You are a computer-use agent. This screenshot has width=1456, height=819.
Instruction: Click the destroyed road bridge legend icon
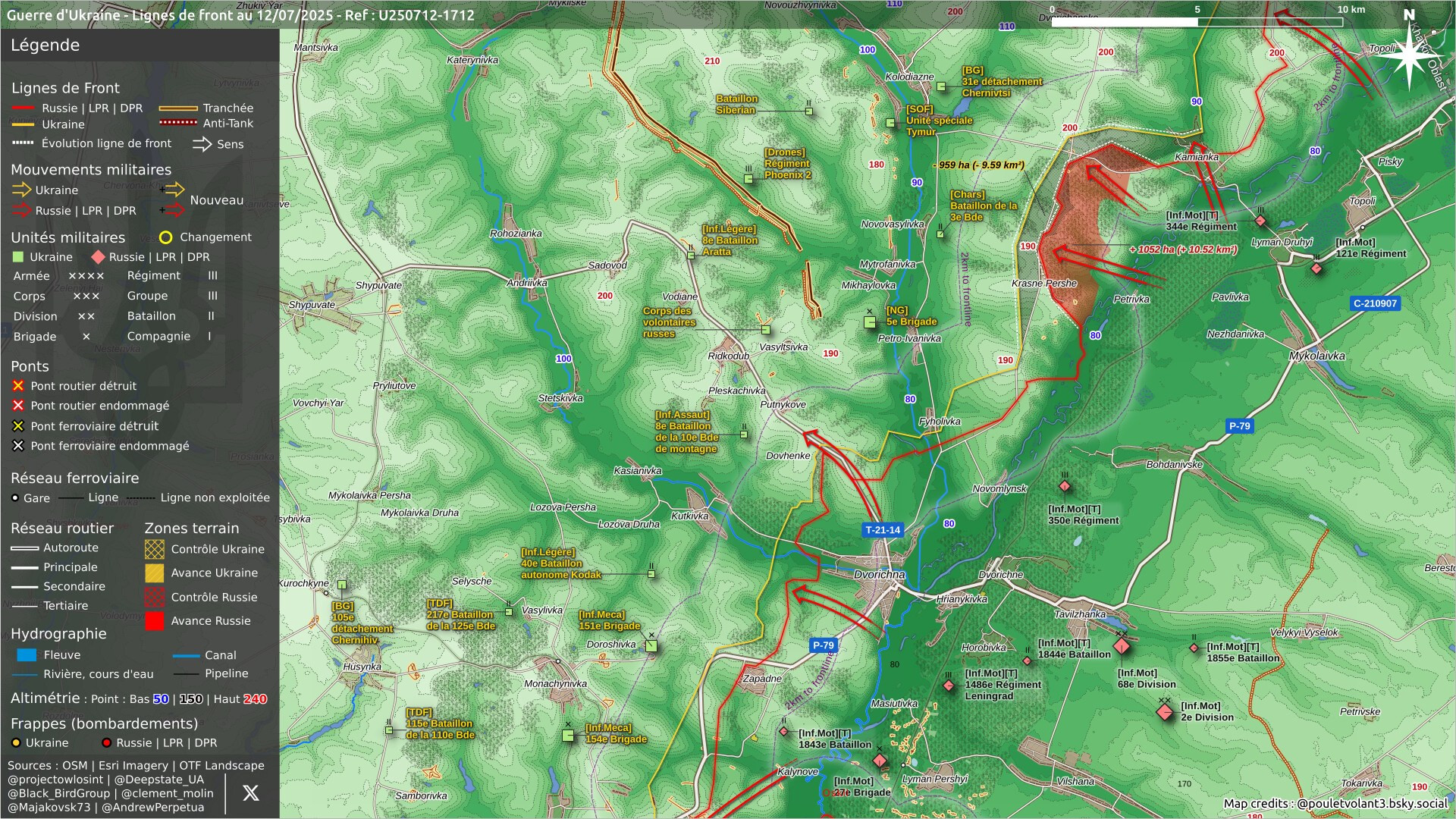(18, 386)
